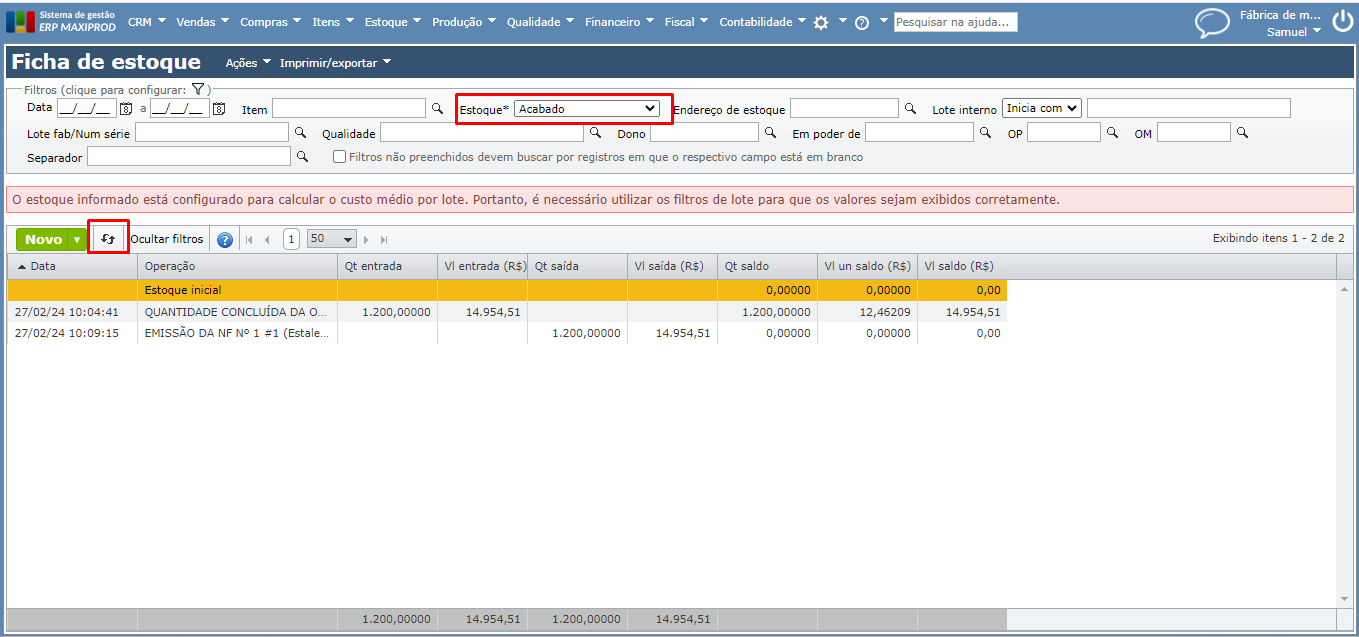Image resolution: width=1359 pixels, height=637 pixels.
Task: Go to first page of results
Action: click(x=249, y=240)
